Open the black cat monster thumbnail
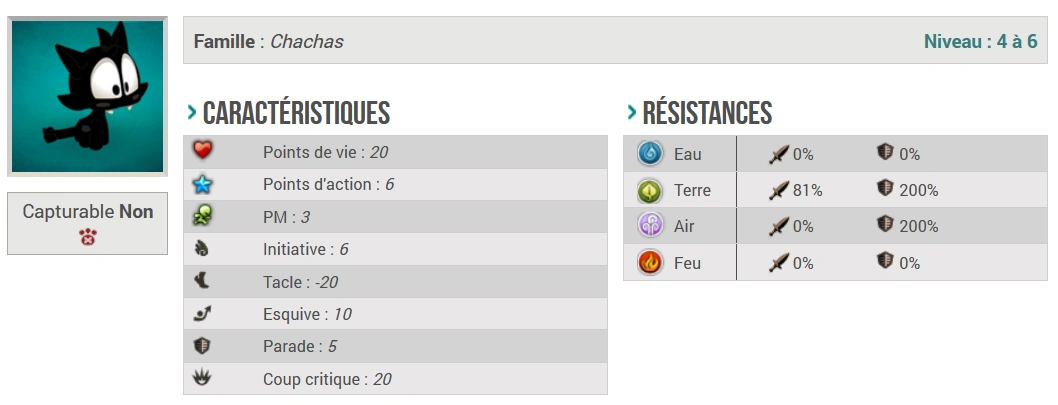 pos(87,96)
